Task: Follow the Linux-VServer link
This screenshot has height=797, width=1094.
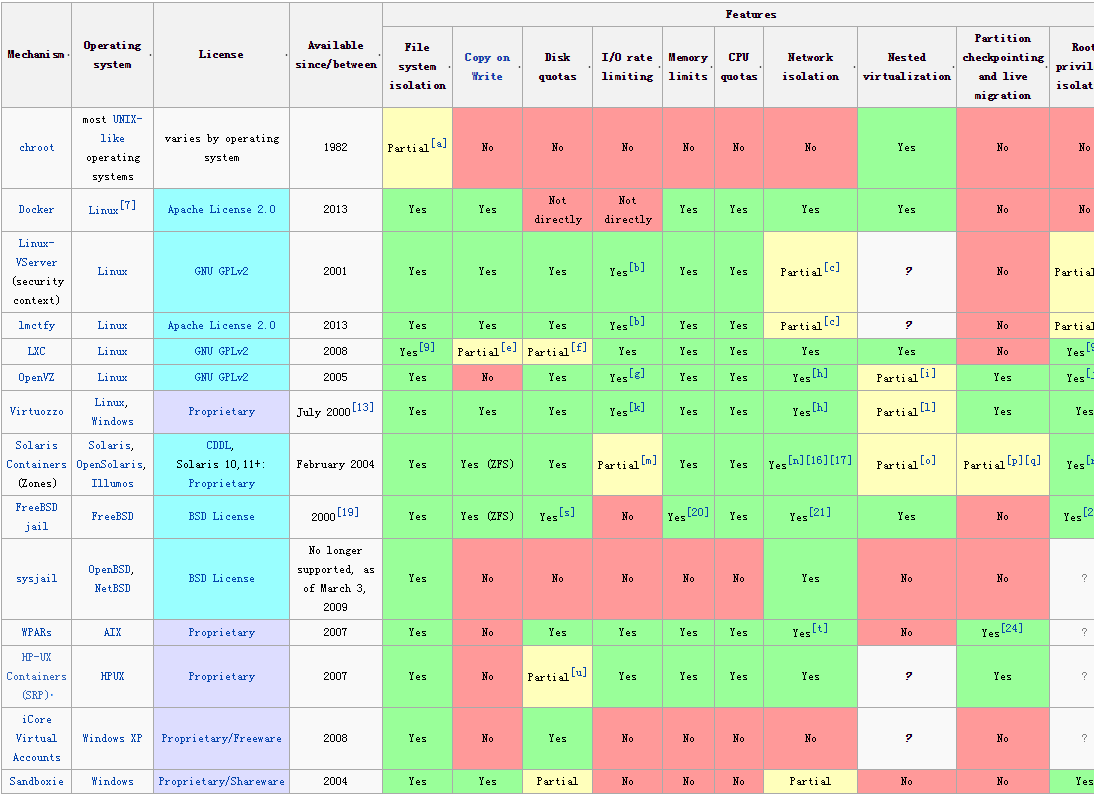Action: 37,253
